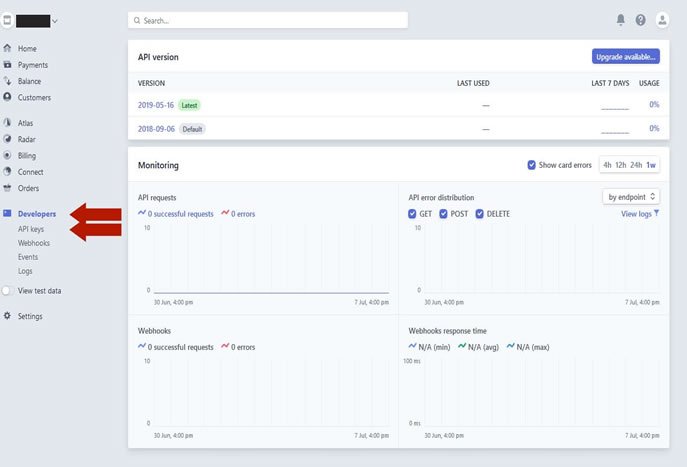Click the help question mark icon
Viewport: 687px width, 467px height.
point(640,20)
